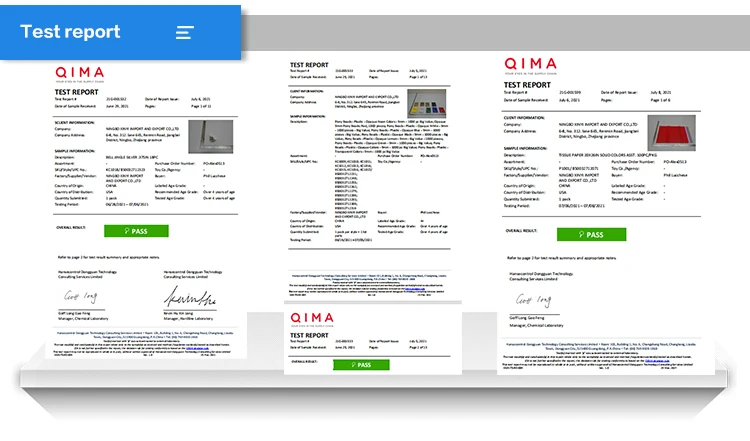Click the green PASS badge on left report
The width and height of the screenshot is (750, 441).
point(136,231)
